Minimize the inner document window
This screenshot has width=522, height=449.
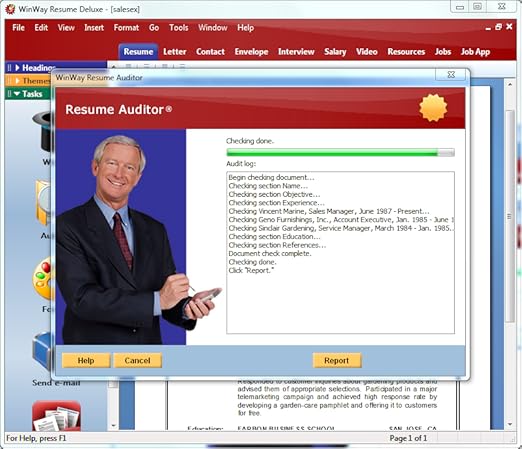point(488,28)
